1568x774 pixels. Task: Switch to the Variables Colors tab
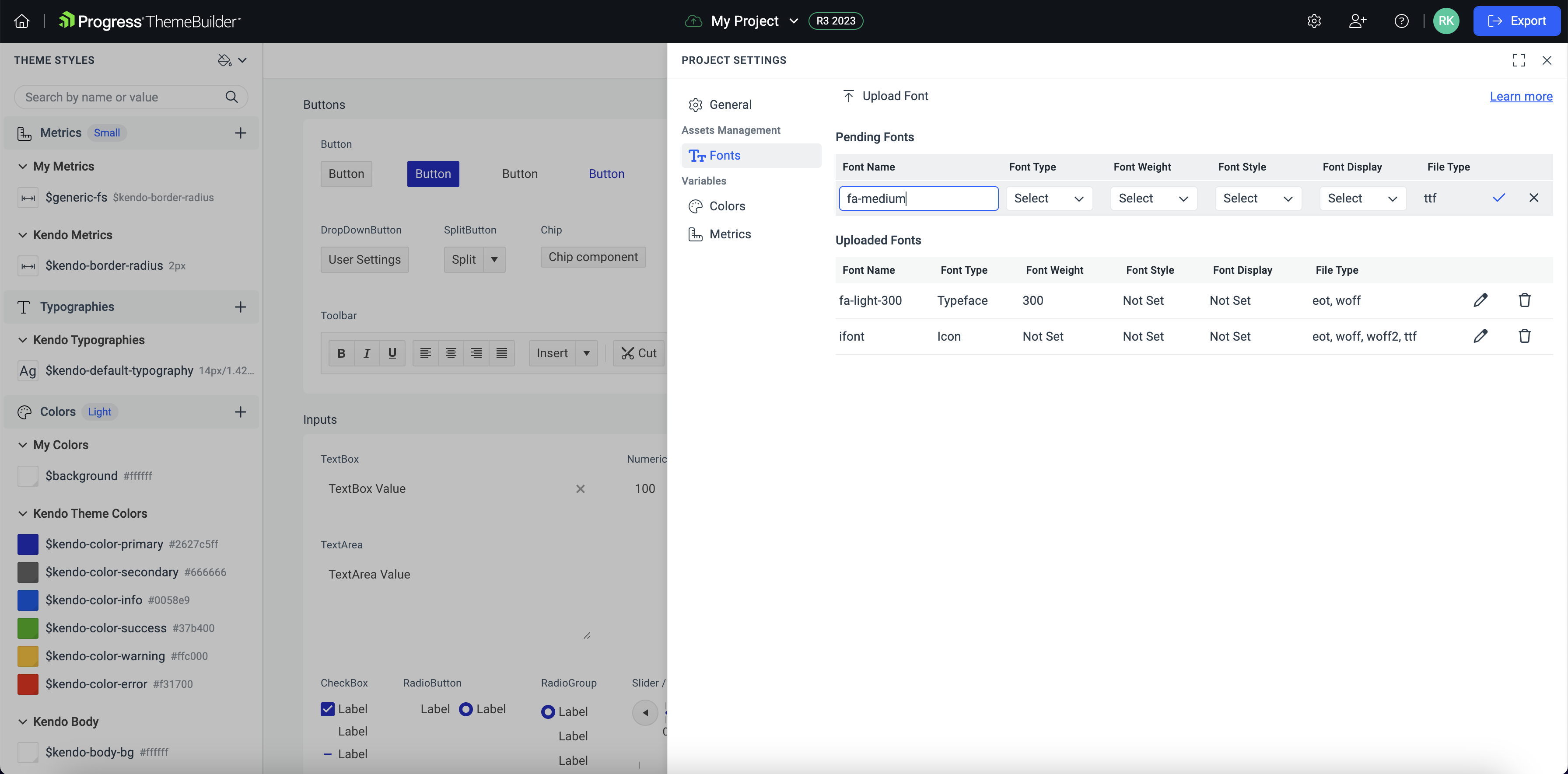click(728, 206)
